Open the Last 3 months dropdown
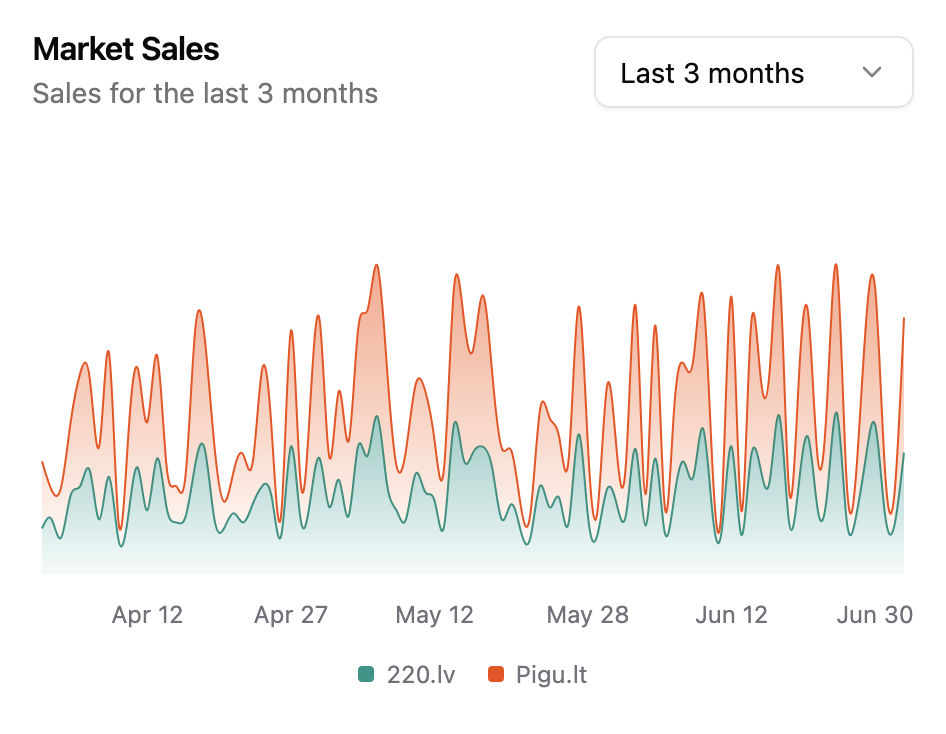This screenshot has height=734, width=946. 753,71
